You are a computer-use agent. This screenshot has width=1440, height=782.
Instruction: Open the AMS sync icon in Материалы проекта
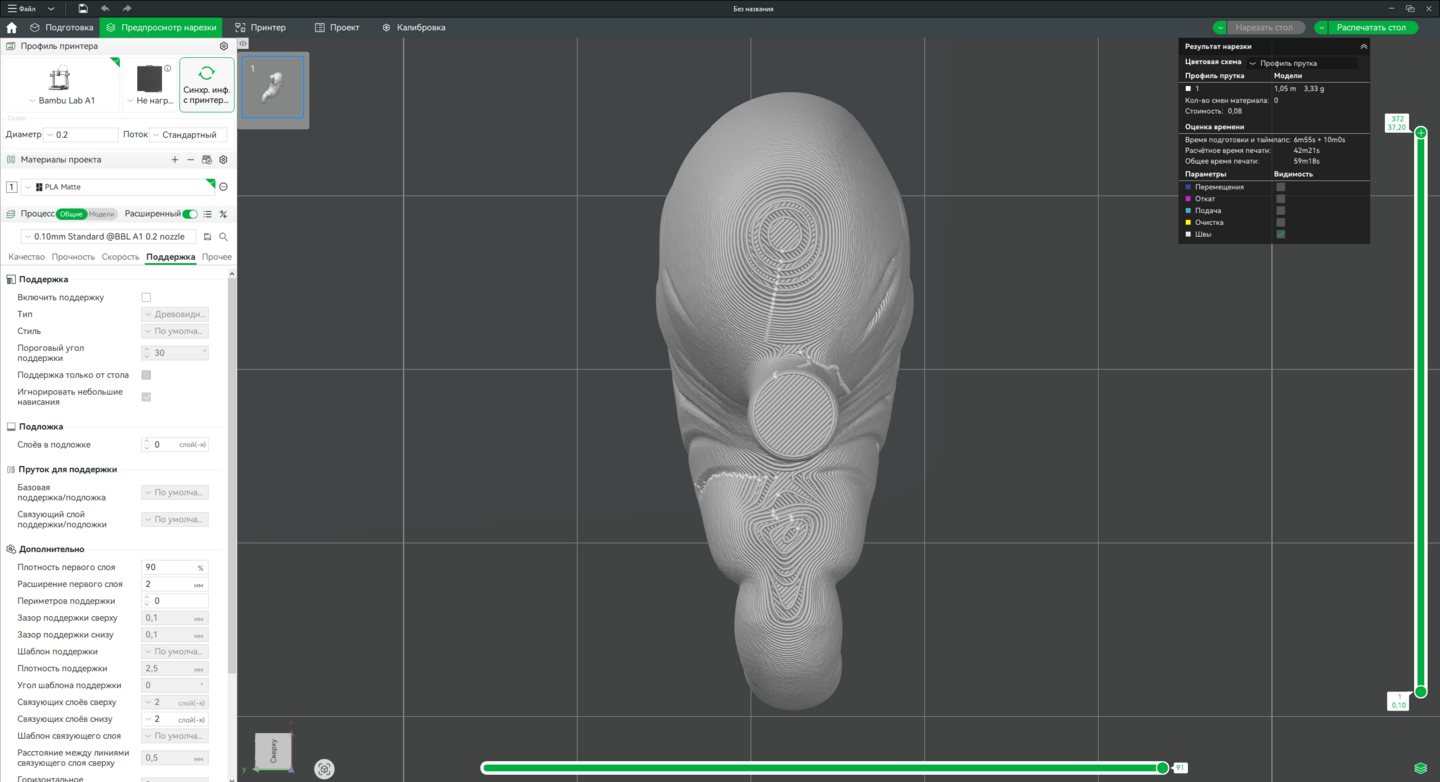[207, 160]
